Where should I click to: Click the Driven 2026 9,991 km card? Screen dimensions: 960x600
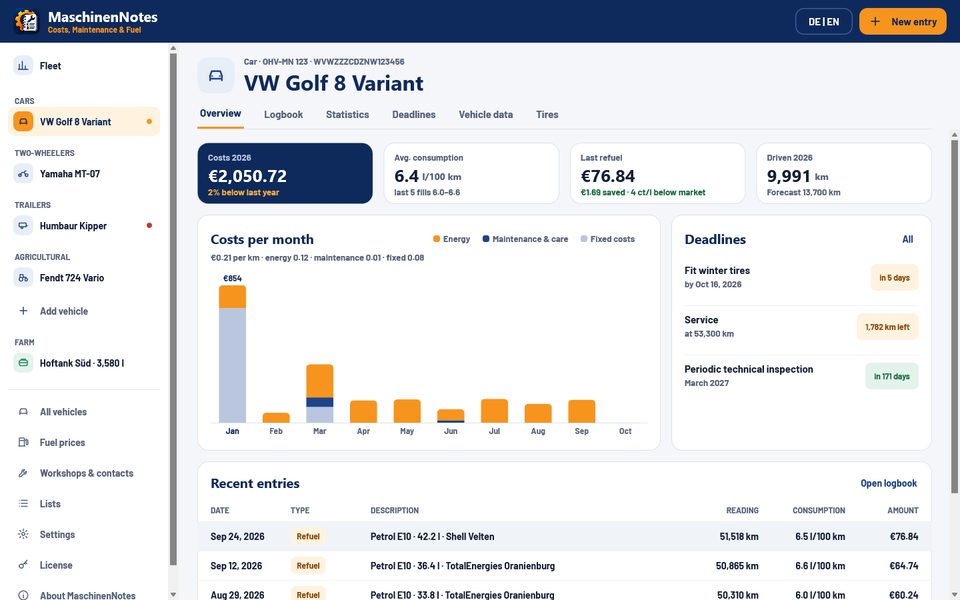pyautogui.click(x=844, y=173)
